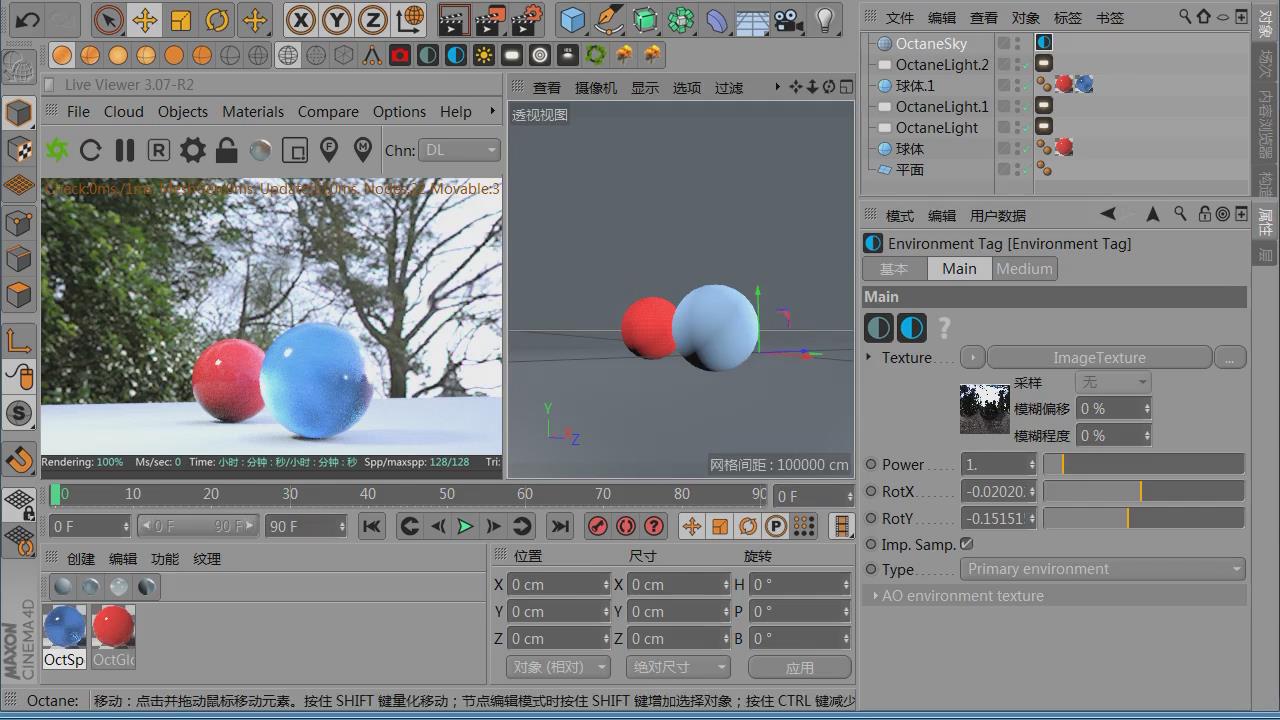Screen dimensions: 1280x720
Task: Click the clay mode sphere icon
Action: tap(261, 150)
